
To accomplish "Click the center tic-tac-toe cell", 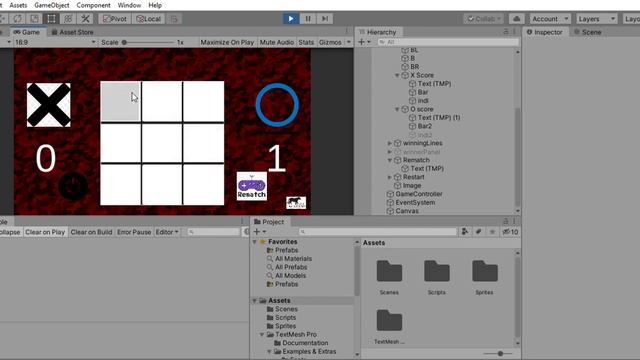I will coord(162,143).
